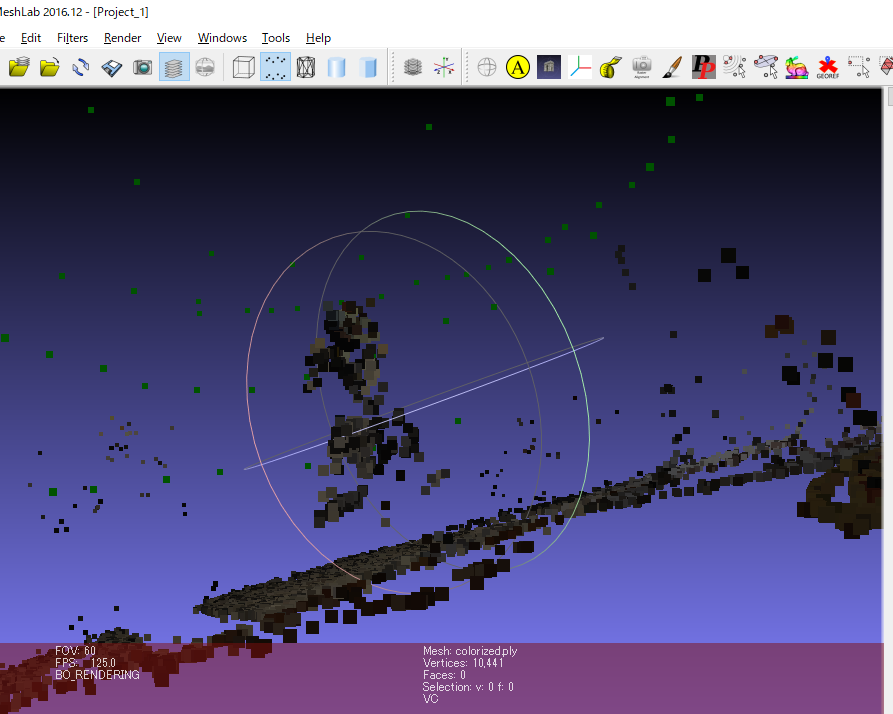Viewport: 893px width, 714px height.
Task: Open the Filters menu
Action: click(x=72, y=38)
